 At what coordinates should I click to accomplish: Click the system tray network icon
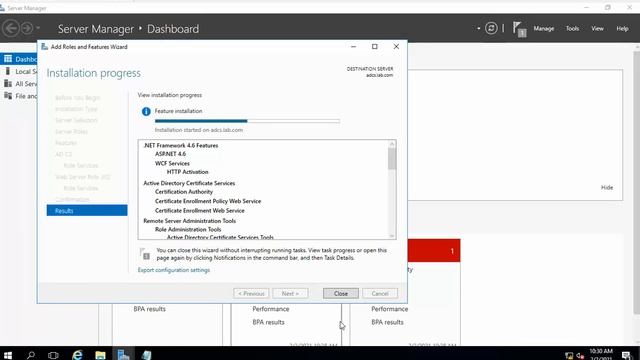click(569, 356)
